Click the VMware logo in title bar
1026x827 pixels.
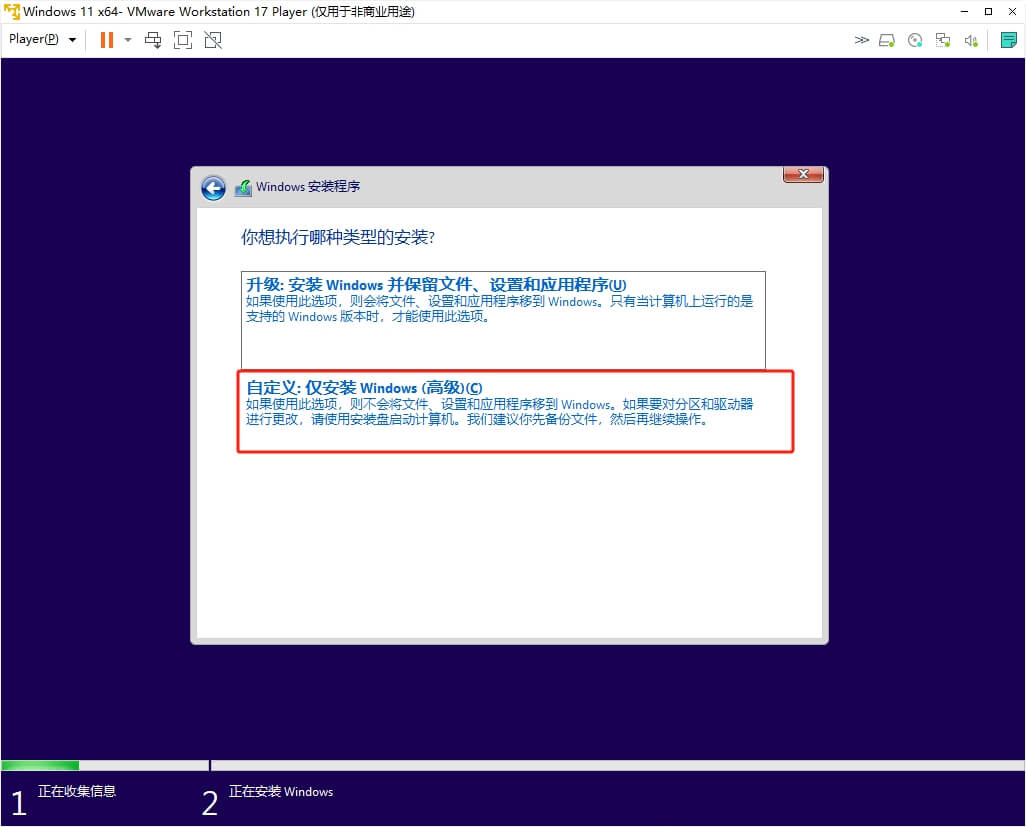[11, 12]
